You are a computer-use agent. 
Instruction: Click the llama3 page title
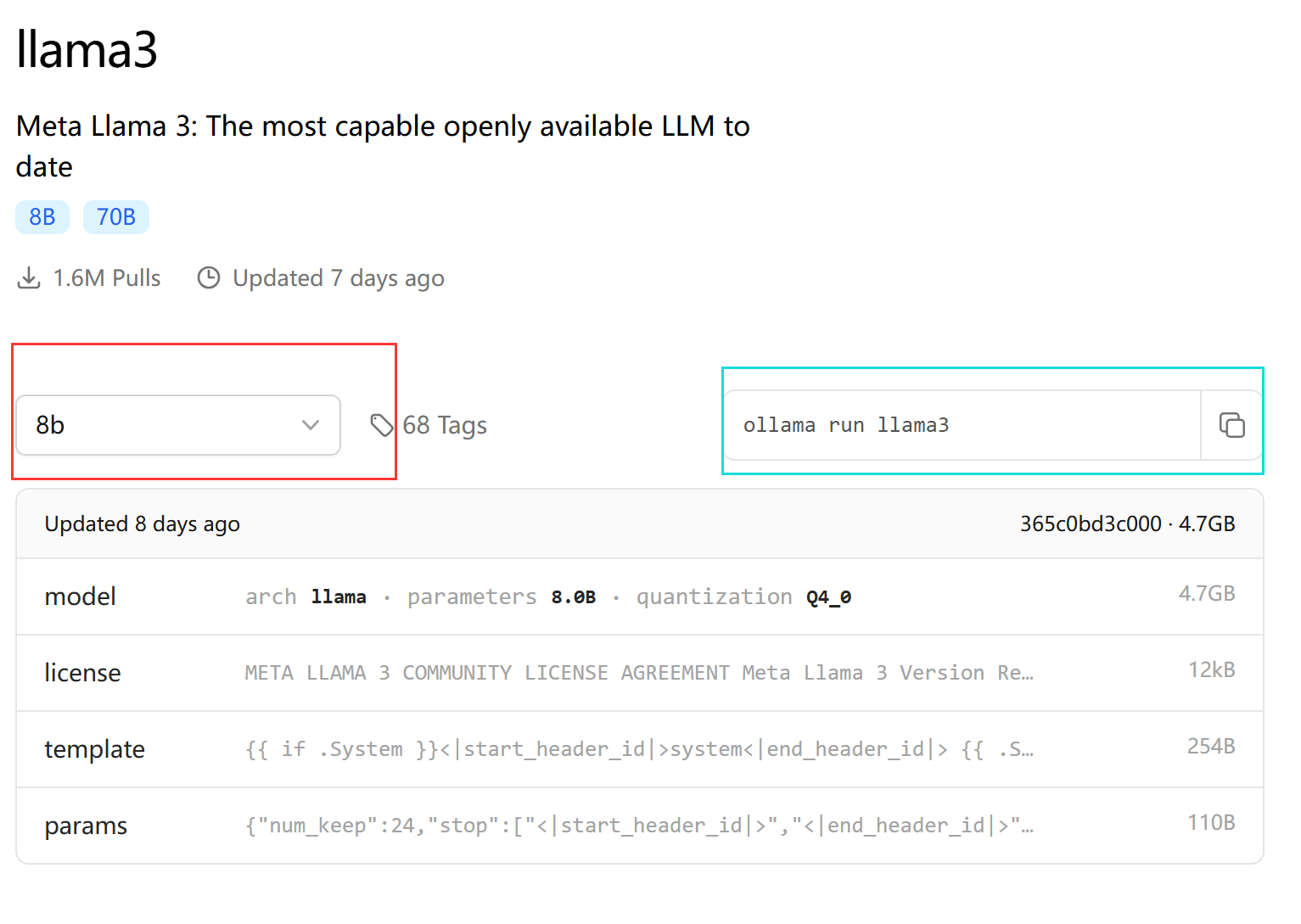pos(87,49)
